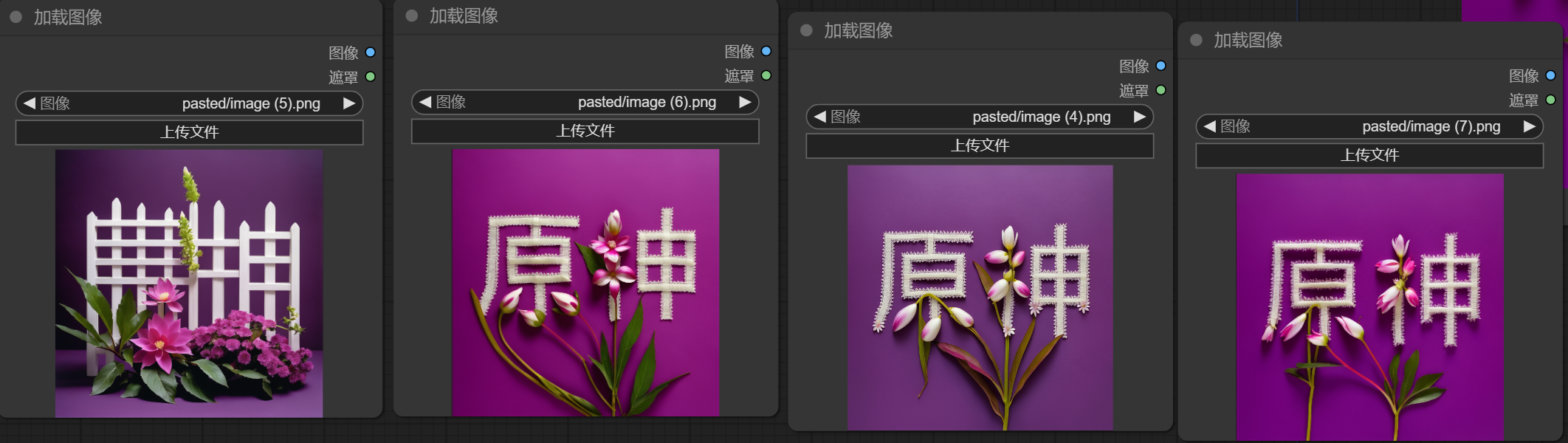
Task: Select previous image left of pasted/image (7).png
Action: [1209, 126]
